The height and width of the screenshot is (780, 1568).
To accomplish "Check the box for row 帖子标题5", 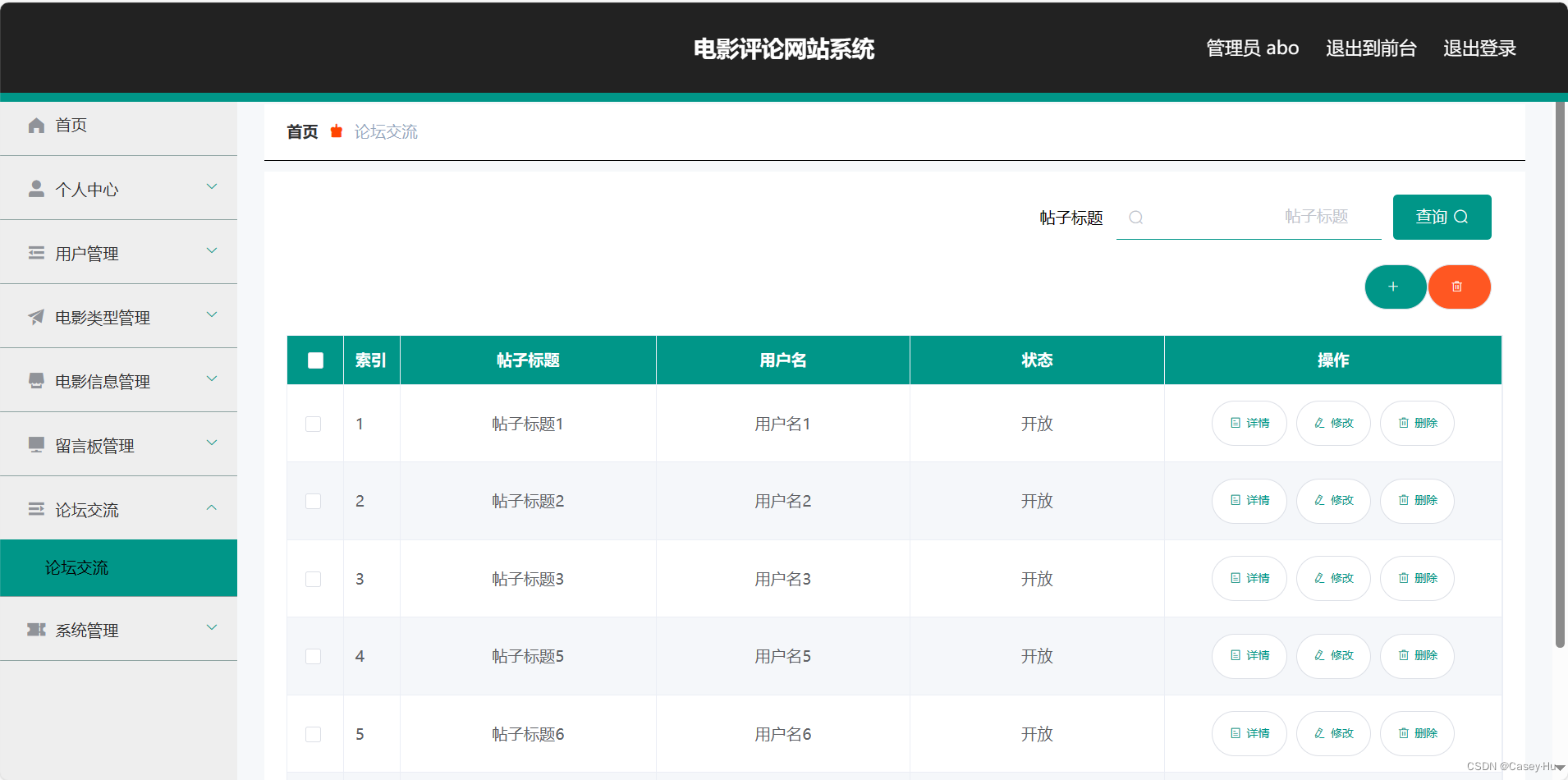I will 313,656.
